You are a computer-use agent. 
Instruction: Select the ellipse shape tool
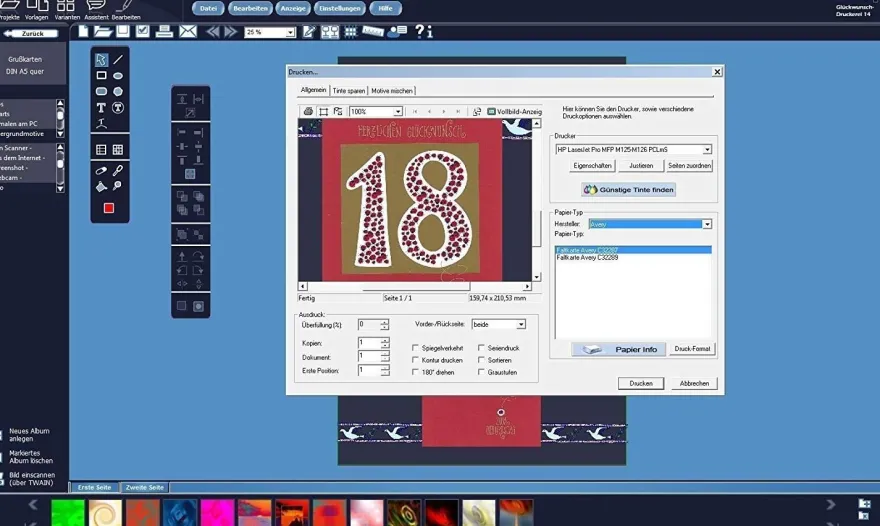[118, 76]
